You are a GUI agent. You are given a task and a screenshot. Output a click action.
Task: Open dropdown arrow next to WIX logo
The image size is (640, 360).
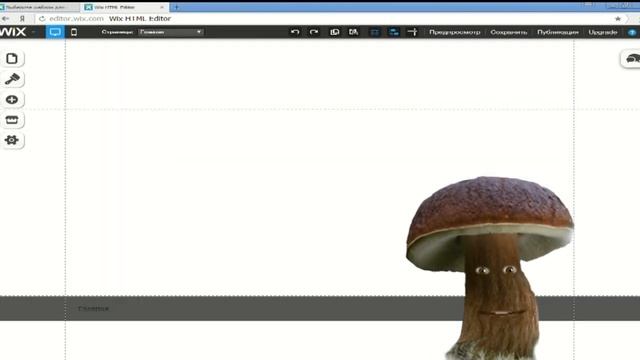[34, 32]
